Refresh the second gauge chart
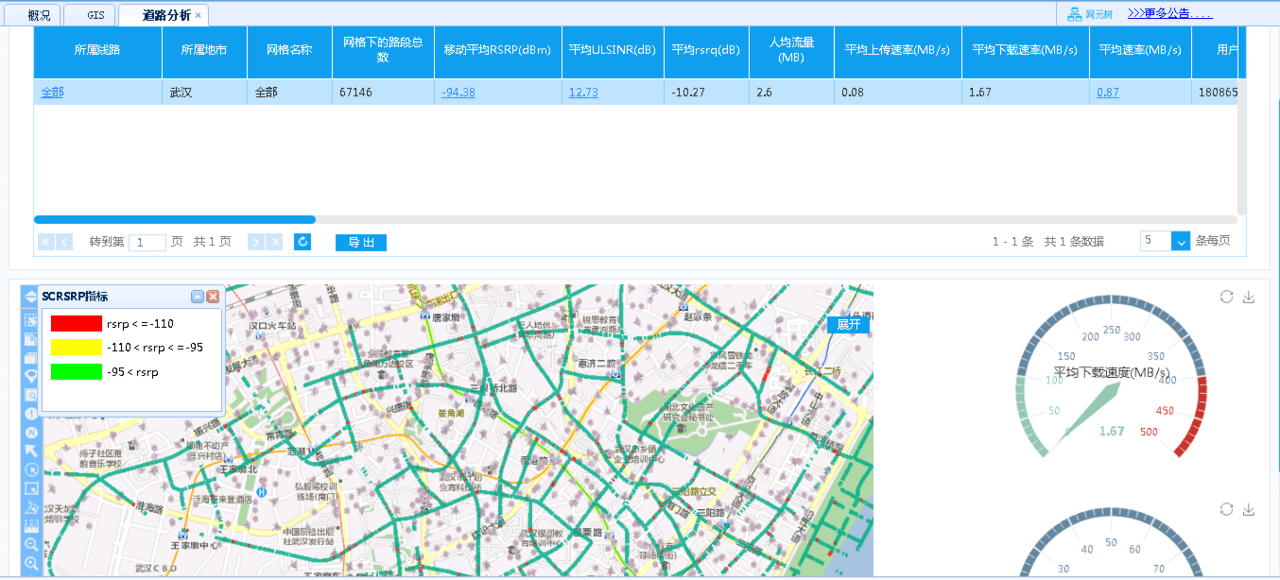1280x580 pixels. (1226, 509)
